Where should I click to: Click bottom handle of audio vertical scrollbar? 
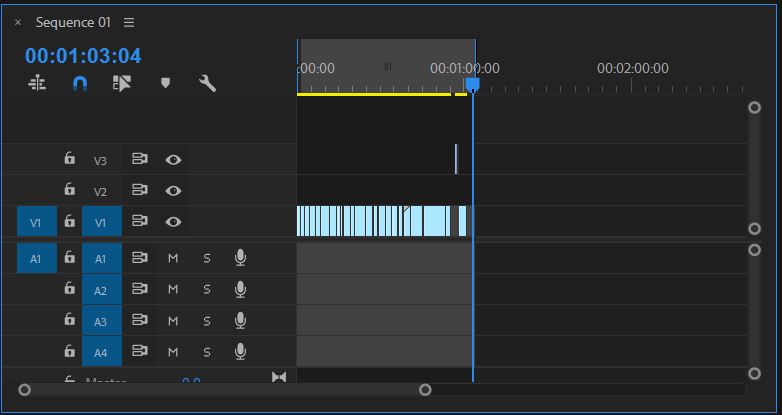click(x=755, y=374)
